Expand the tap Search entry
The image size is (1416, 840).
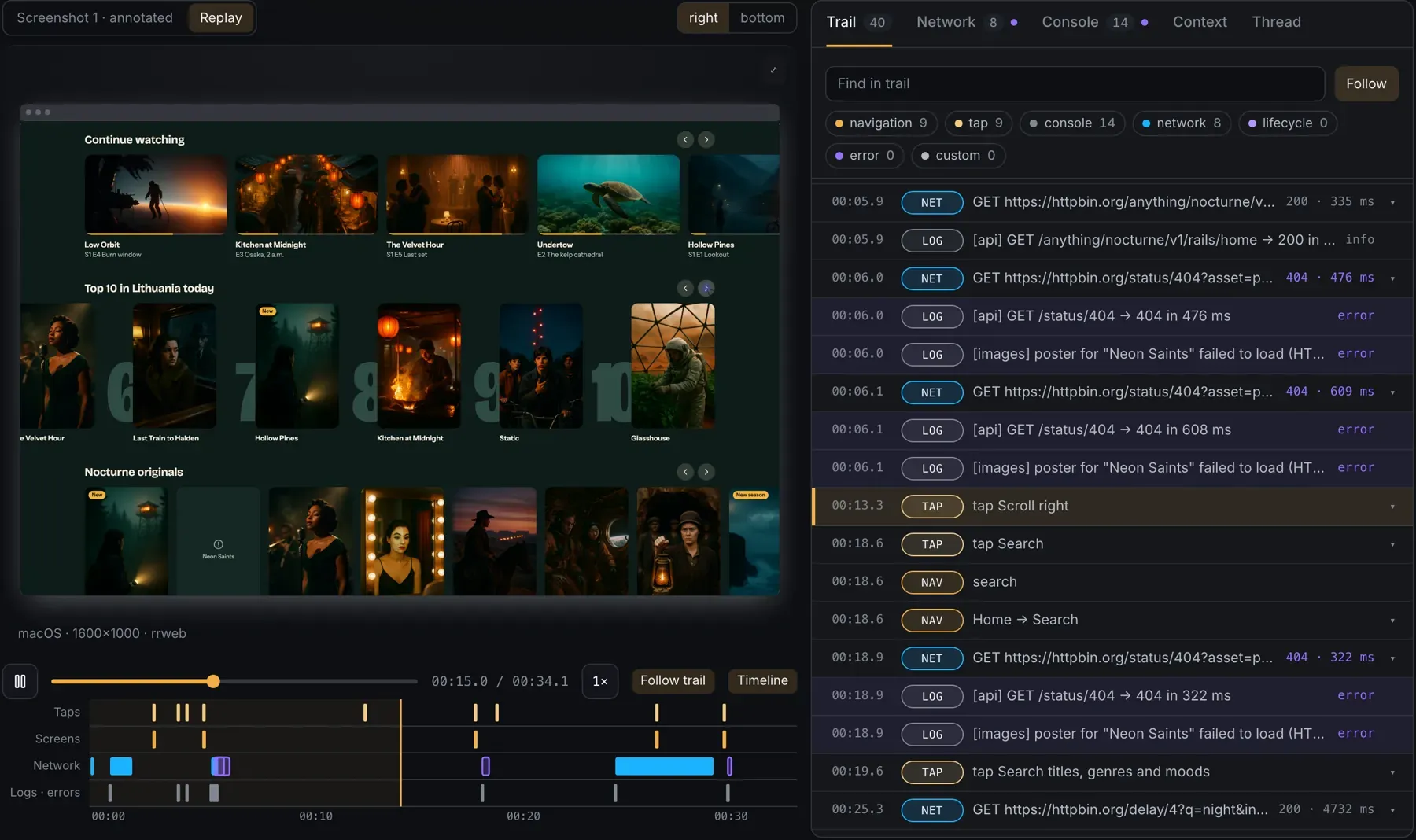point(1392,544)
